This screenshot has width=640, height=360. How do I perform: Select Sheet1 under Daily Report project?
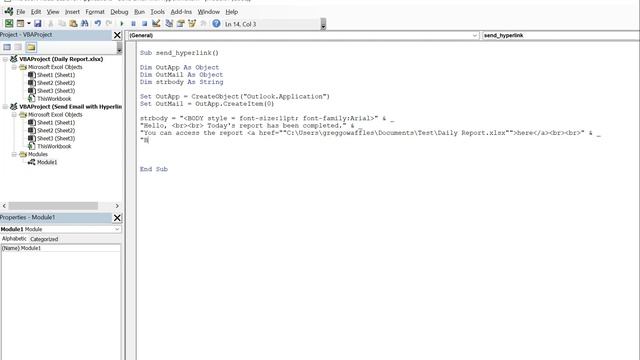pyautogui.click(x=56, y=75)
